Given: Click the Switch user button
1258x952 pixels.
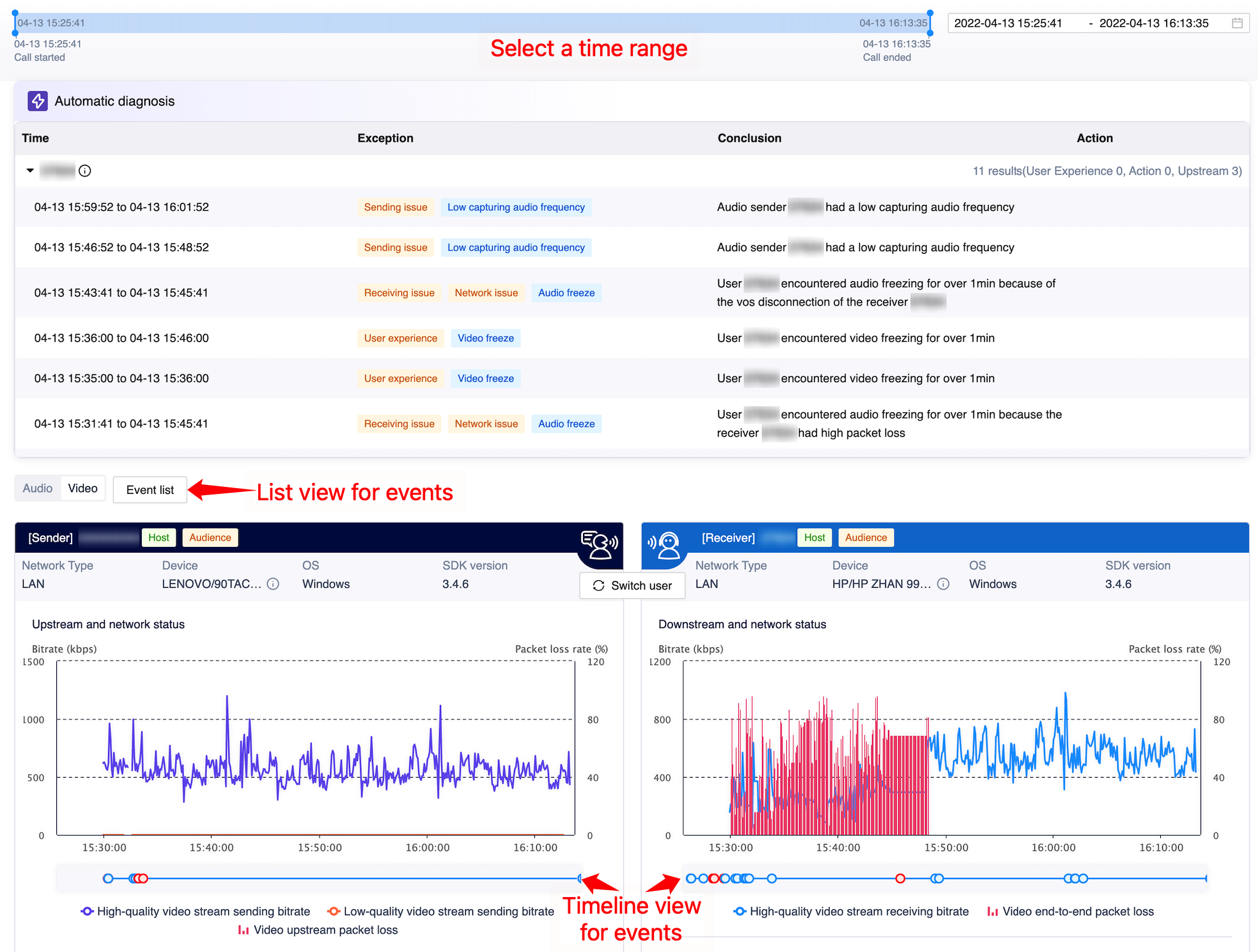Looking at the screenshot, I should tap(632, 585).
